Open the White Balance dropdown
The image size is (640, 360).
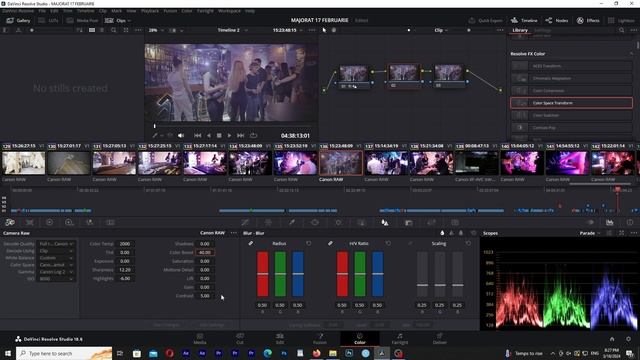click(x=56, y=258)
